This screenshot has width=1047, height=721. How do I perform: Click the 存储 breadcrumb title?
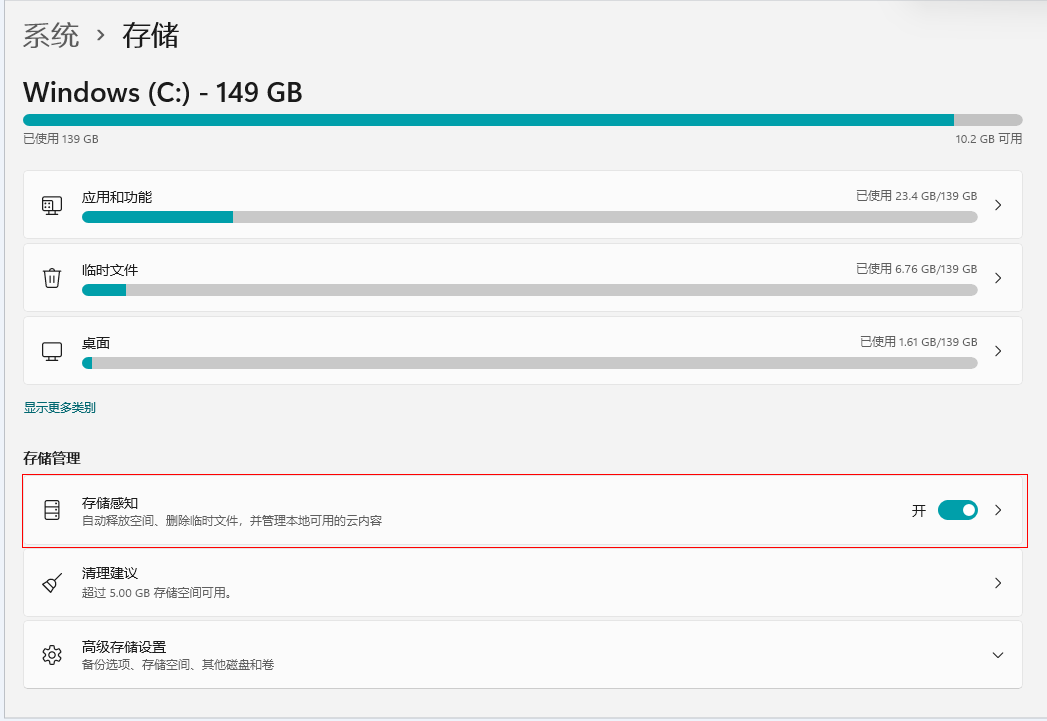click(150, 36)
